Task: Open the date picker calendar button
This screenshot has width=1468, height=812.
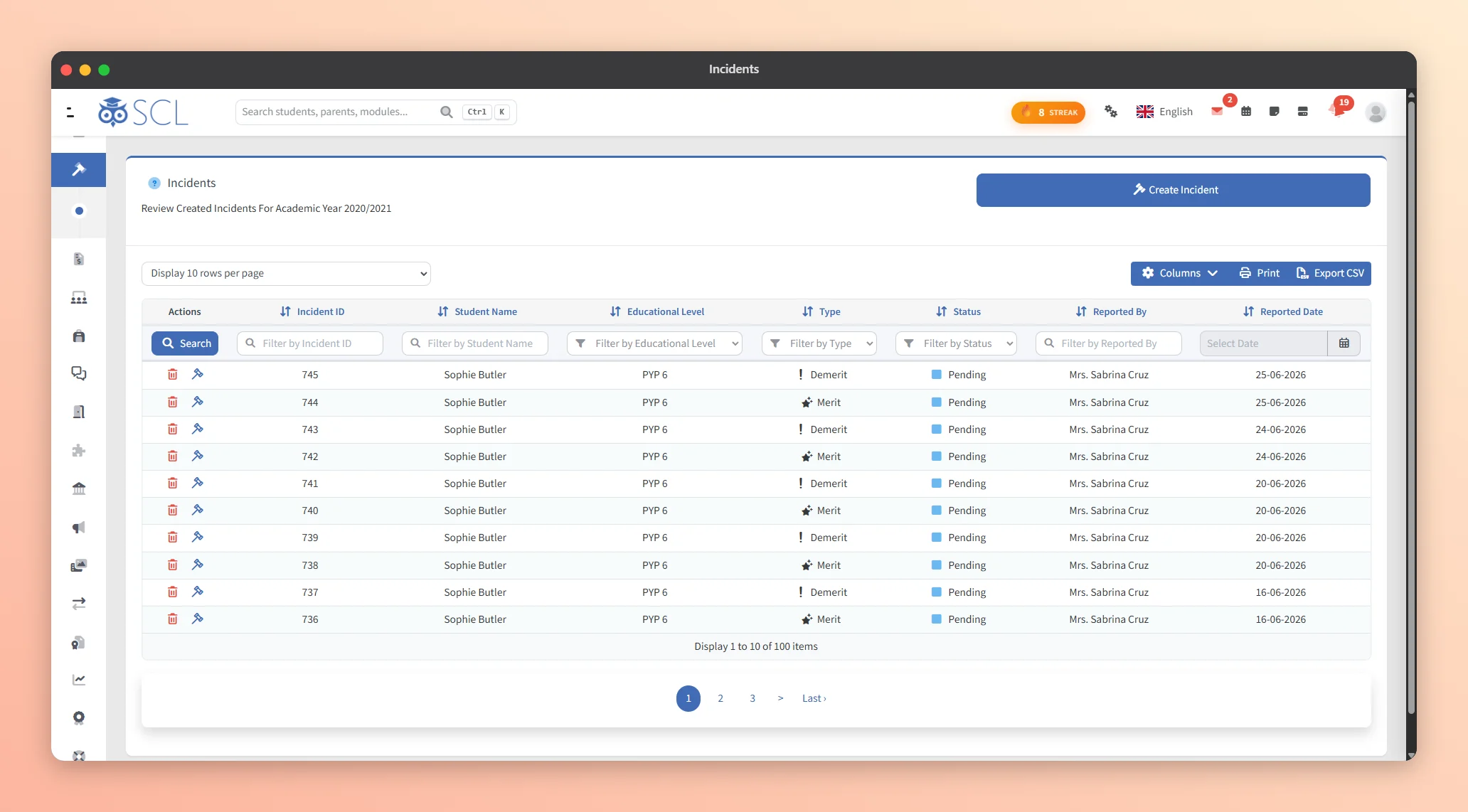Action: tap(1344, 343)
